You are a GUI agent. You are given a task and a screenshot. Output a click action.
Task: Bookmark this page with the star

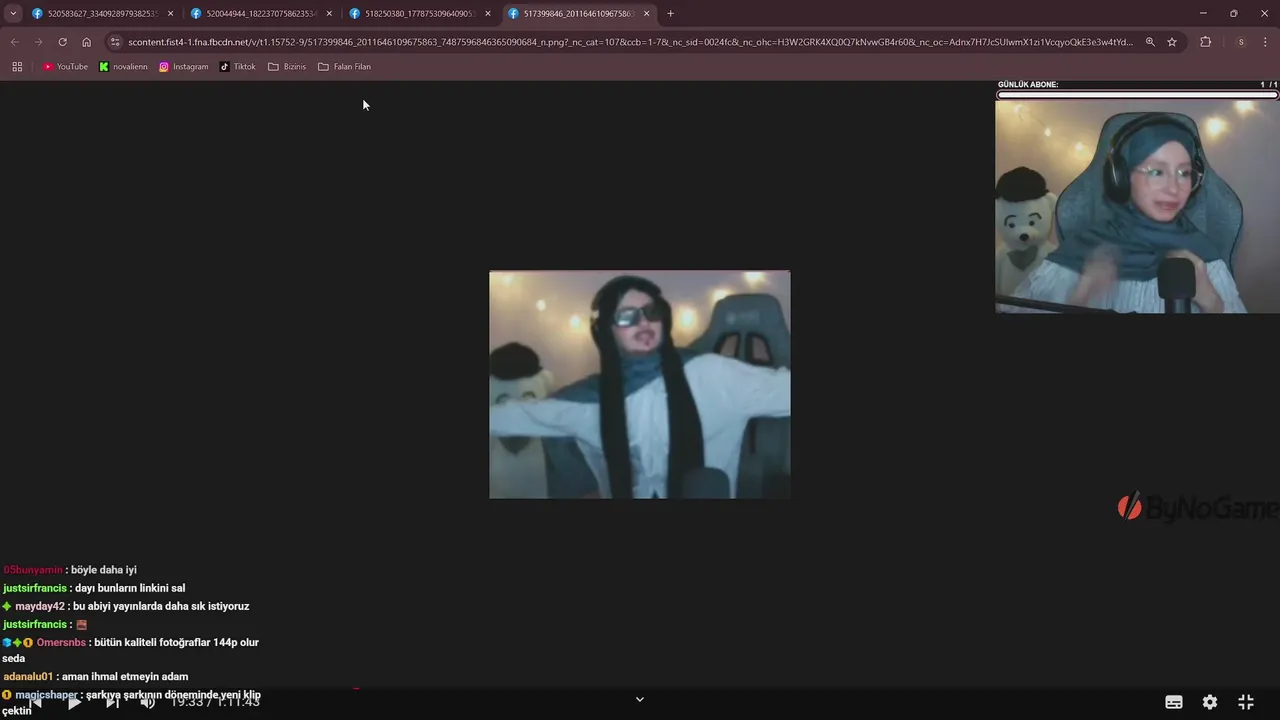pos(1172,42)
